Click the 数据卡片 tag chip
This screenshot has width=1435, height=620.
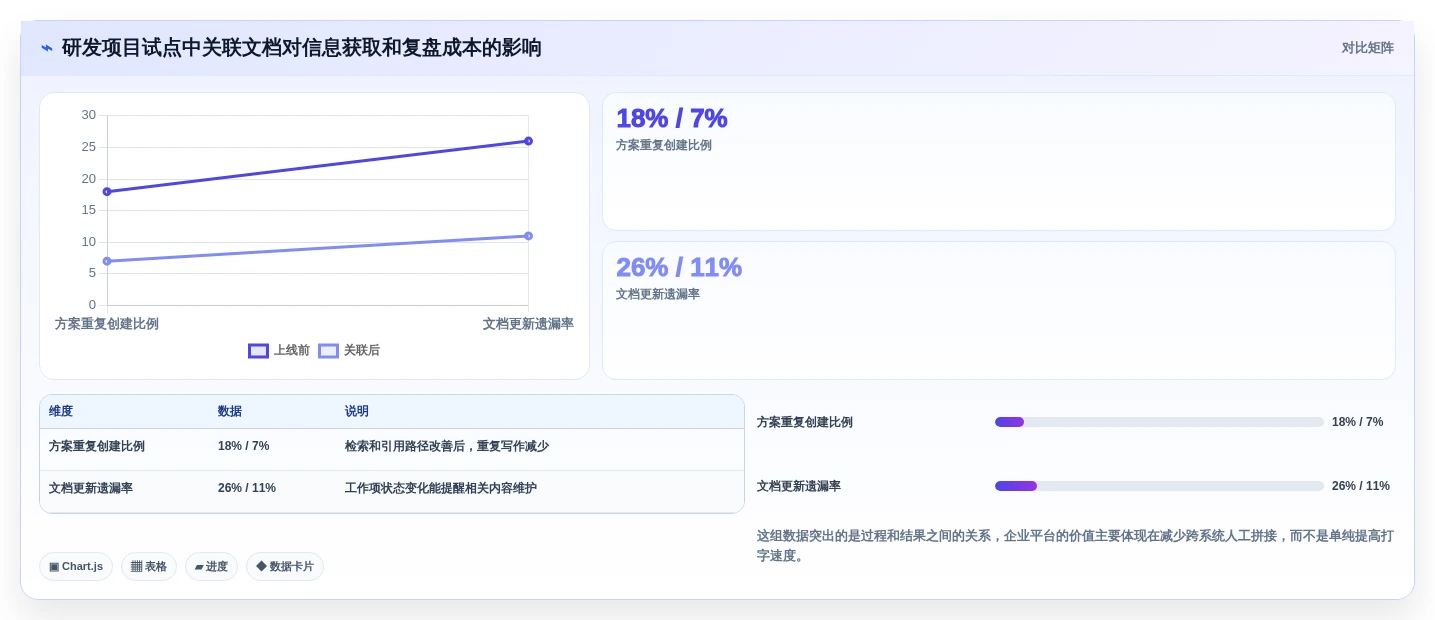(285, 567)
